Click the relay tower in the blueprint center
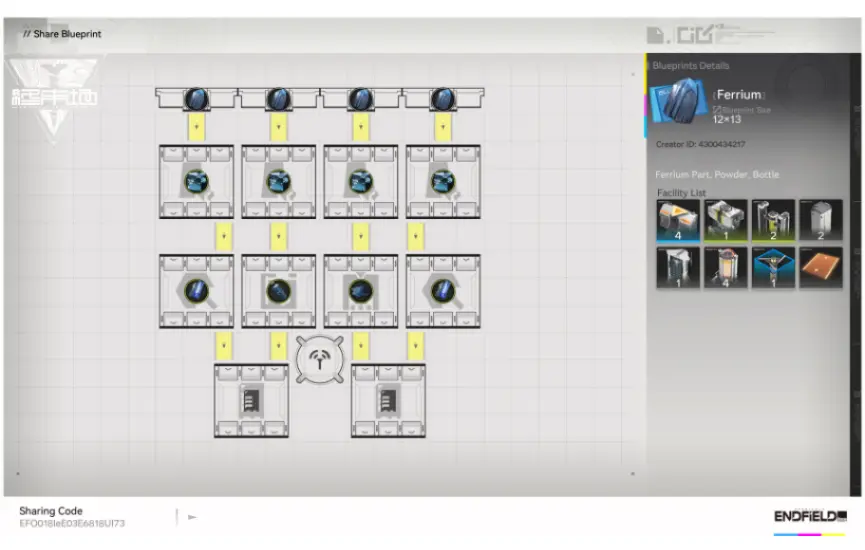 (x=320, y=359)
